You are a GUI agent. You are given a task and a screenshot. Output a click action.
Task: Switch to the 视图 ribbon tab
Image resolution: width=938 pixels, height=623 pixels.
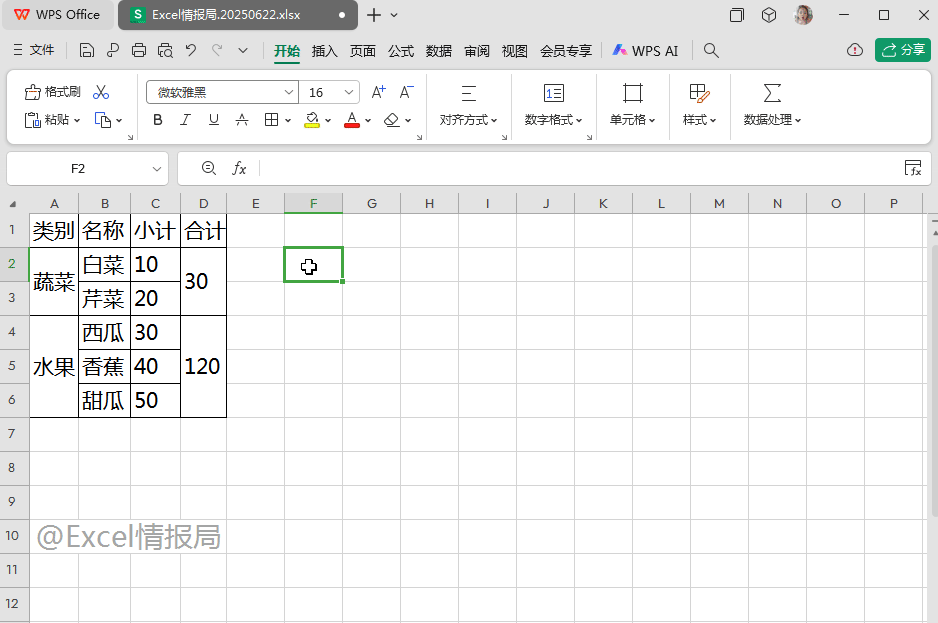(x=514, y=51)
